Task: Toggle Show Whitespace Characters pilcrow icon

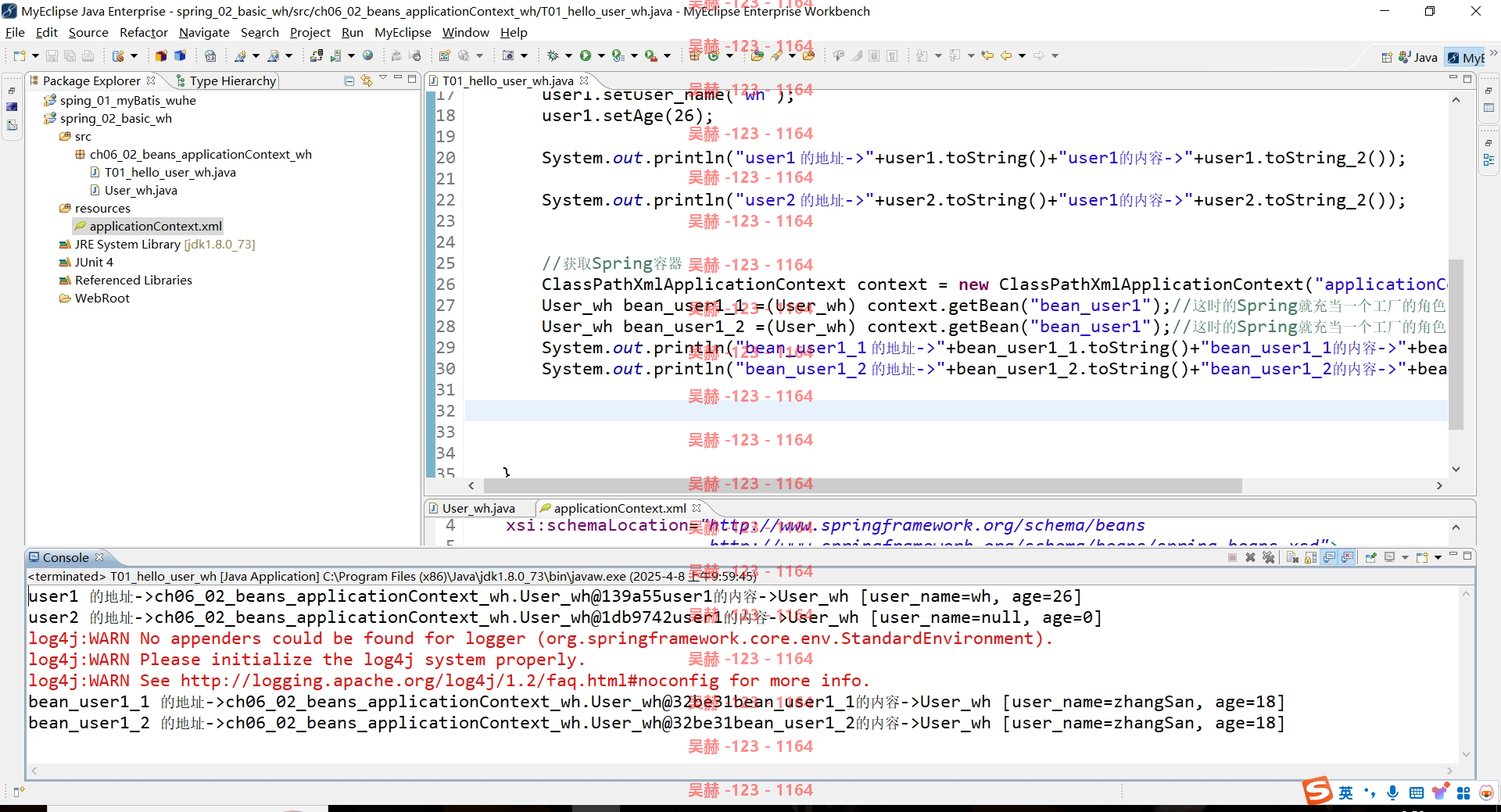Action: 892,55
